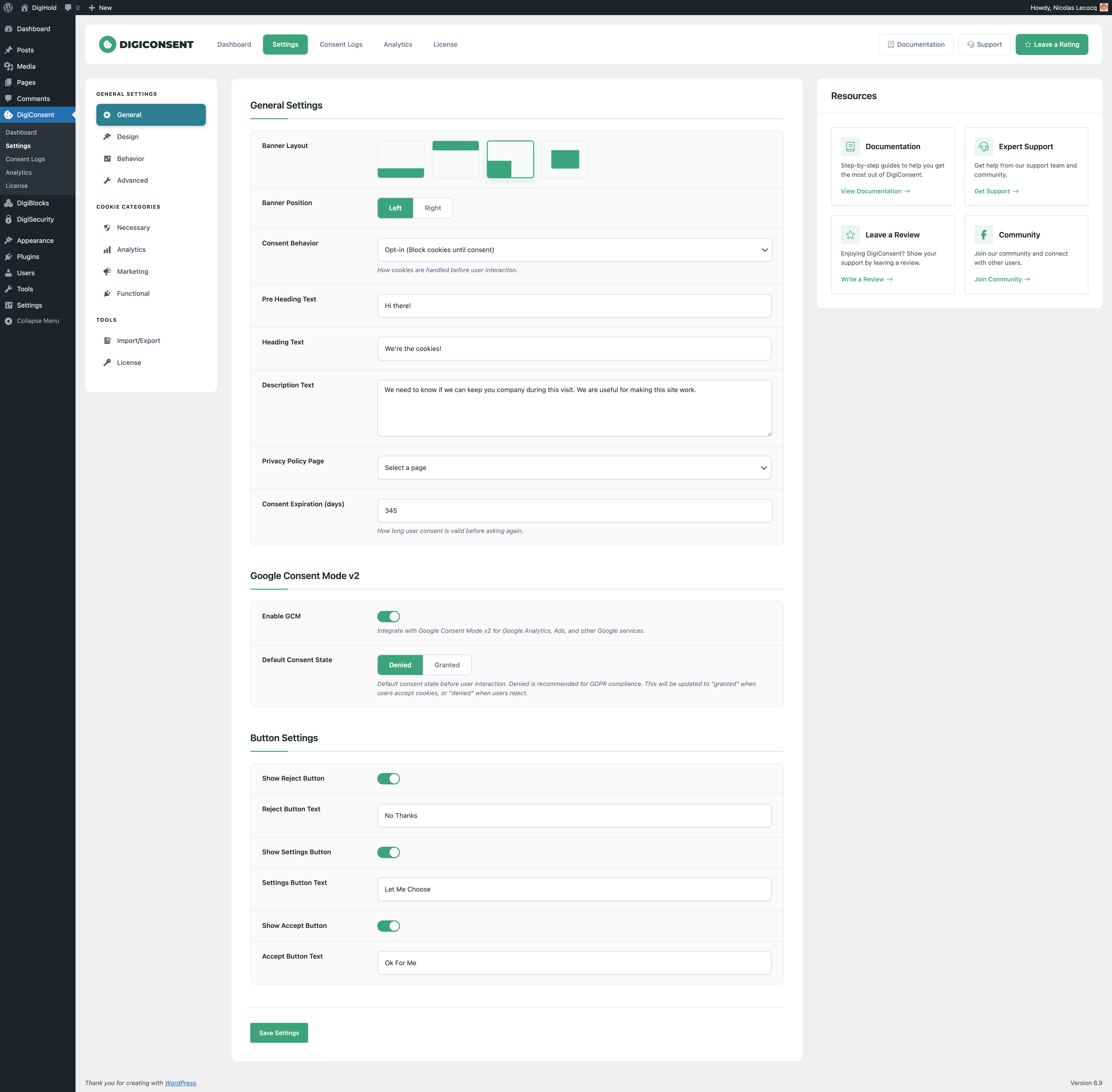Viewport: 1112px width, 1092px height.
Task: Open the Marketing megaphone category
Action: tap(107, 271)
